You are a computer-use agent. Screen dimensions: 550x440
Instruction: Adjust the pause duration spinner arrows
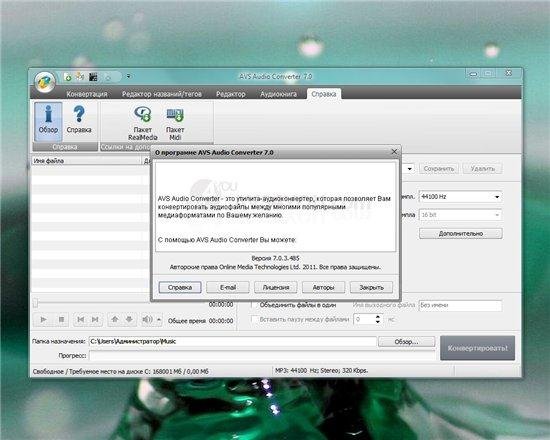click(x=377, y=319)
